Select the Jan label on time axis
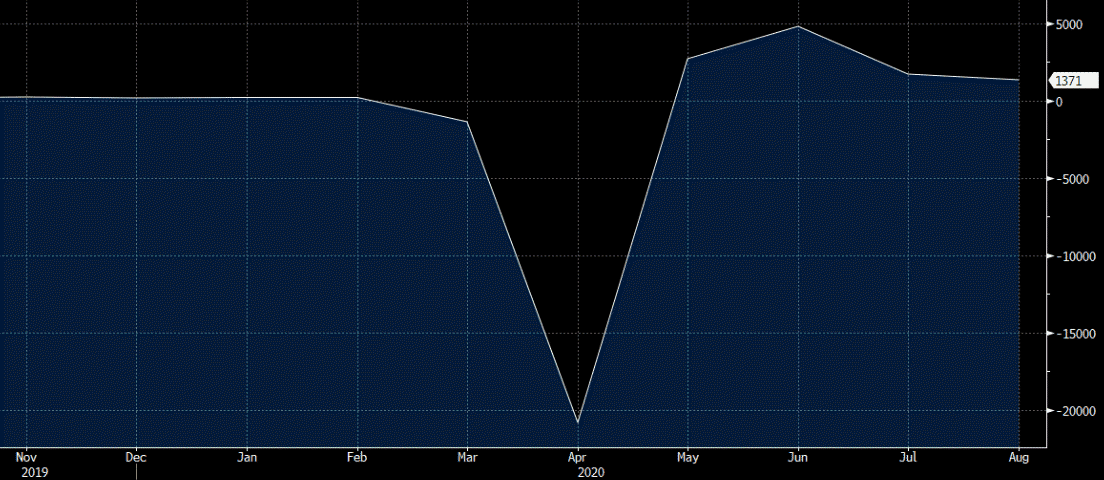 click(x=247, y=458)
